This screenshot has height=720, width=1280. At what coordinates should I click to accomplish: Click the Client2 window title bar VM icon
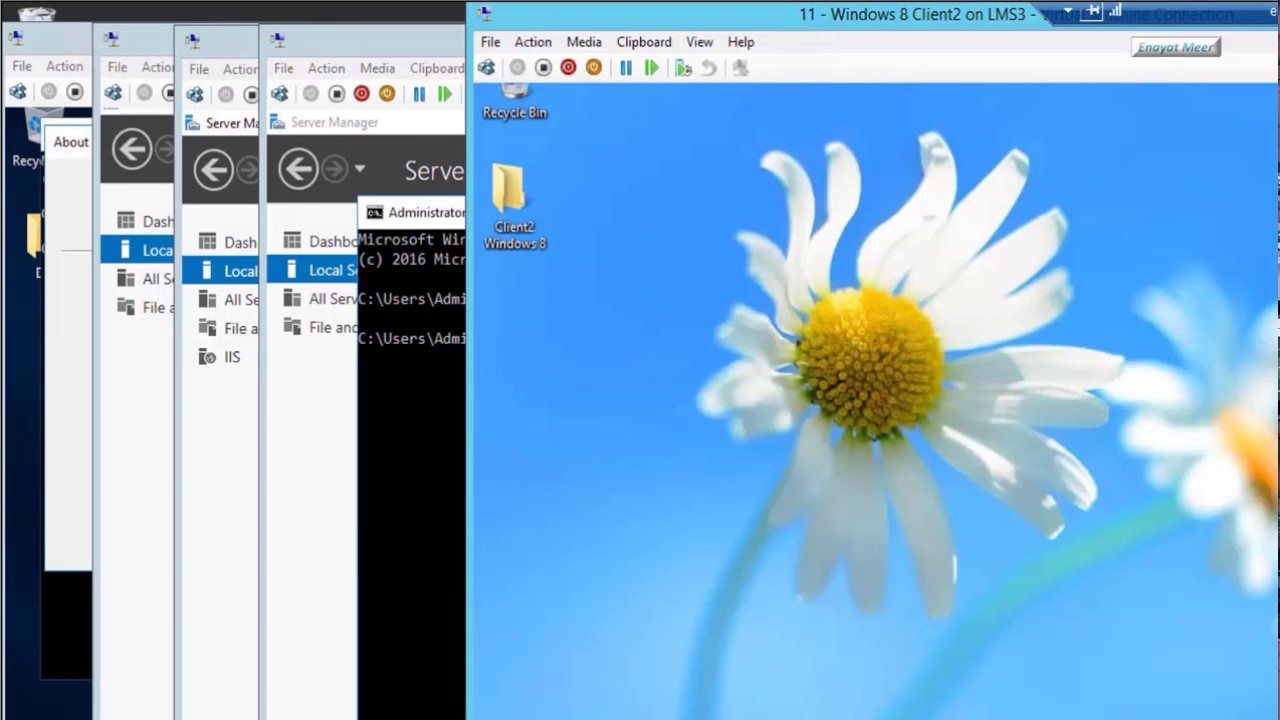point(484,13)
